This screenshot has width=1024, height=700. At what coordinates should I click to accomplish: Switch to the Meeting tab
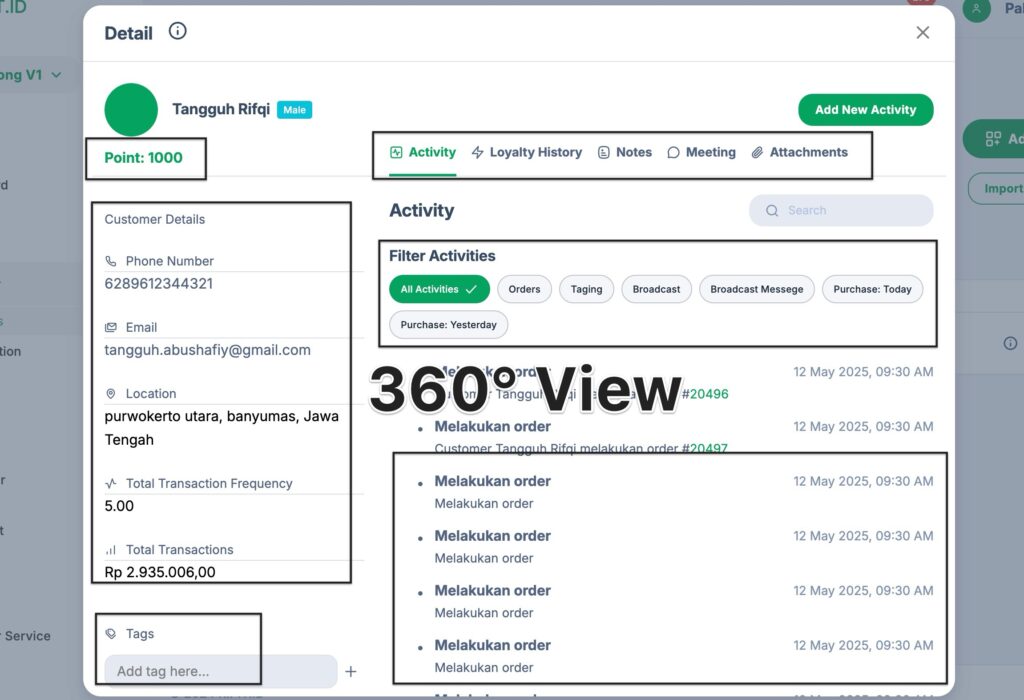click(x=701, y=153)
